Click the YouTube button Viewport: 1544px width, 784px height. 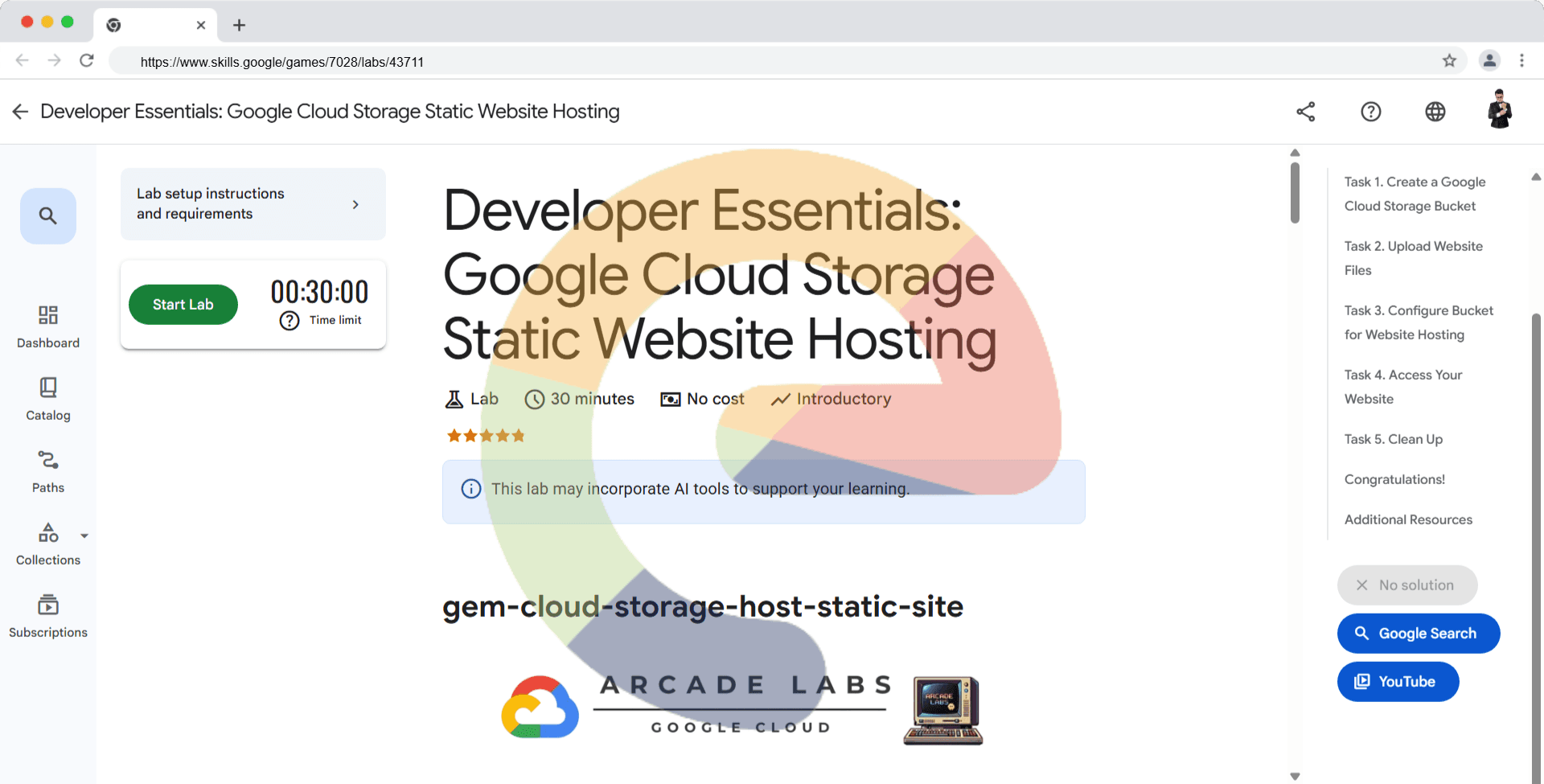click(1398, 682)
